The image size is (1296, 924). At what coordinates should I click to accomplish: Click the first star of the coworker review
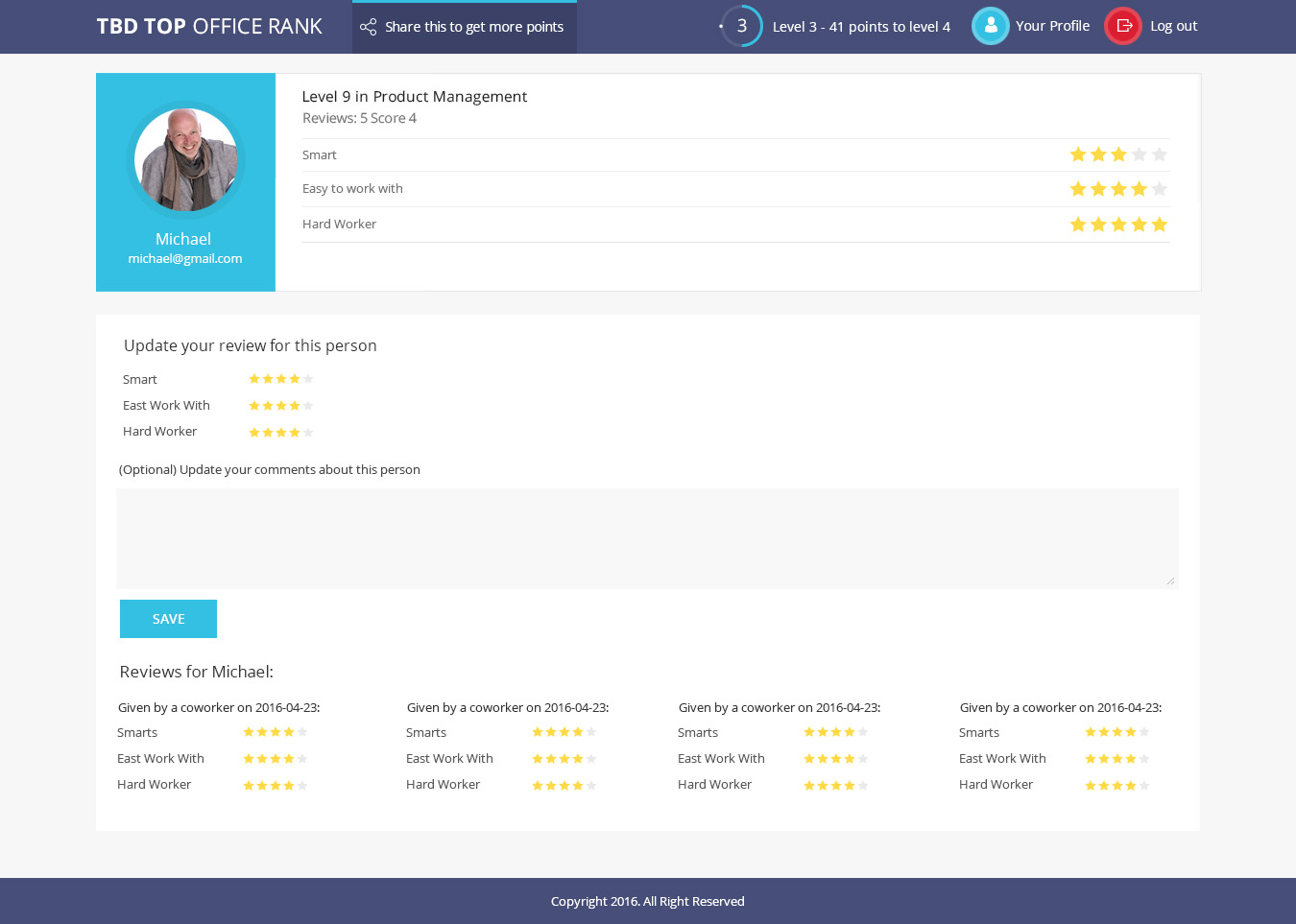(x=251, y=731)
